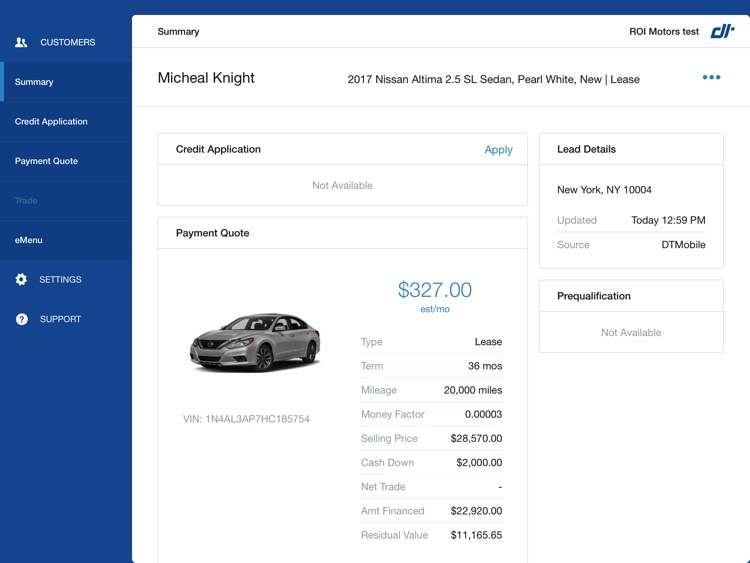This screenshot has width=750, height=563.
Task: Click the Customers people icon
Action: point(21,43)
